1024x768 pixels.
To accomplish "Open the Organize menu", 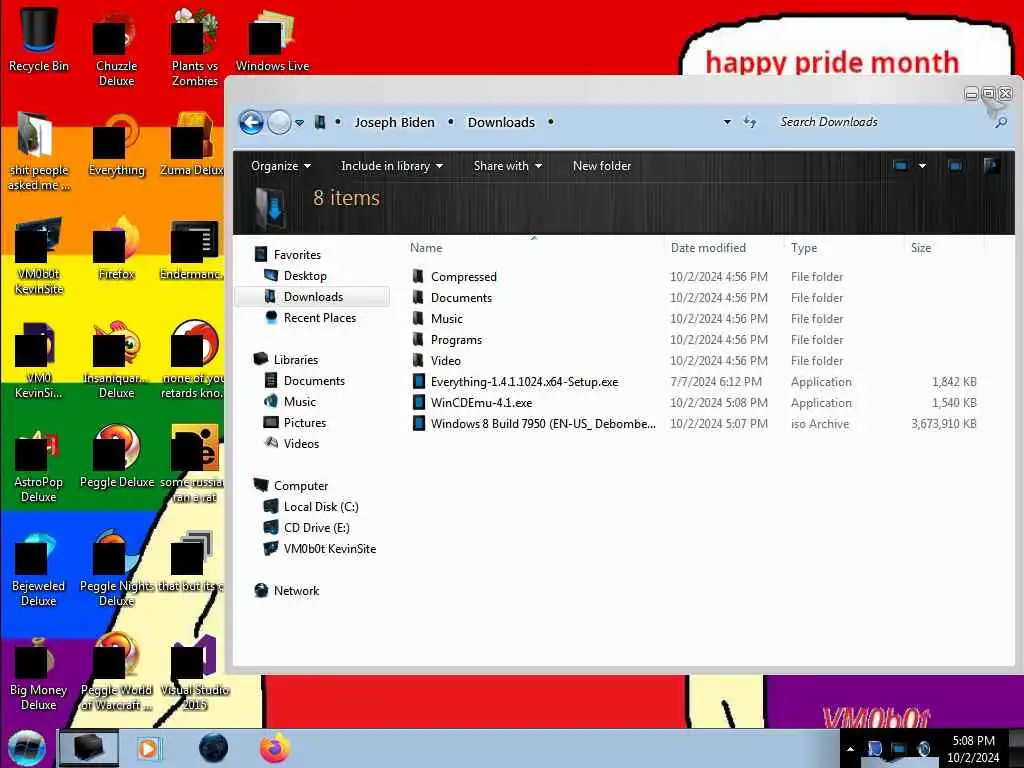I will (281, 166).
